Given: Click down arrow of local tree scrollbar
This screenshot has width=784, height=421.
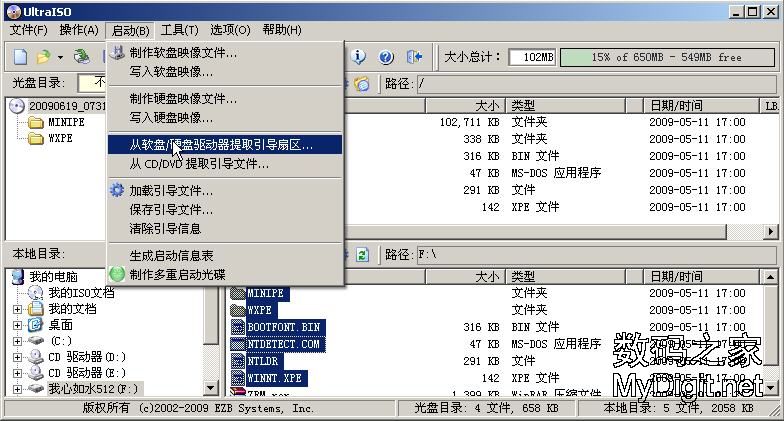Looking at the screenshot, I should coord(210,388).
